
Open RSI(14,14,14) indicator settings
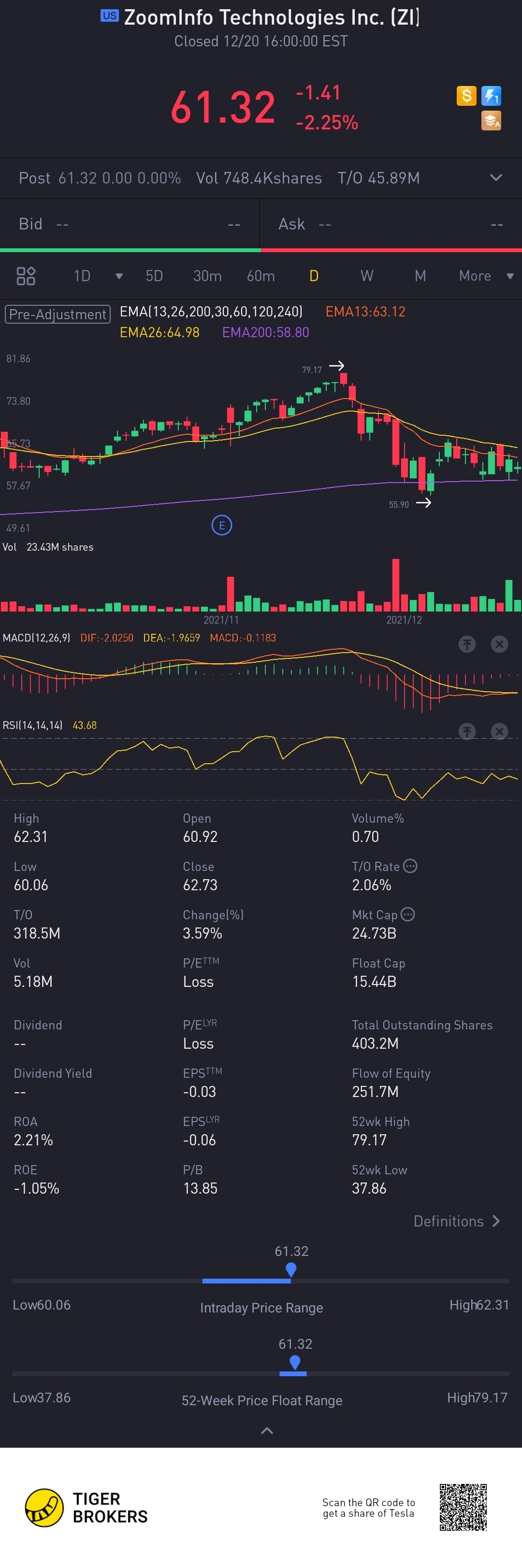pyautogui.click(x=33, y=725)
